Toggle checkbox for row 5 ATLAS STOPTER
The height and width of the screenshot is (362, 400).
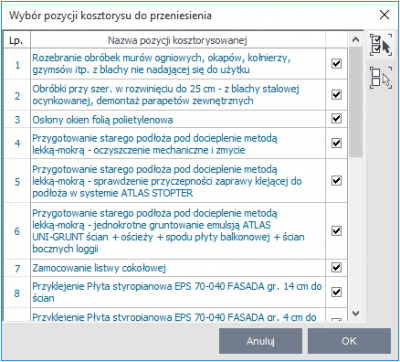pos(336,181)
